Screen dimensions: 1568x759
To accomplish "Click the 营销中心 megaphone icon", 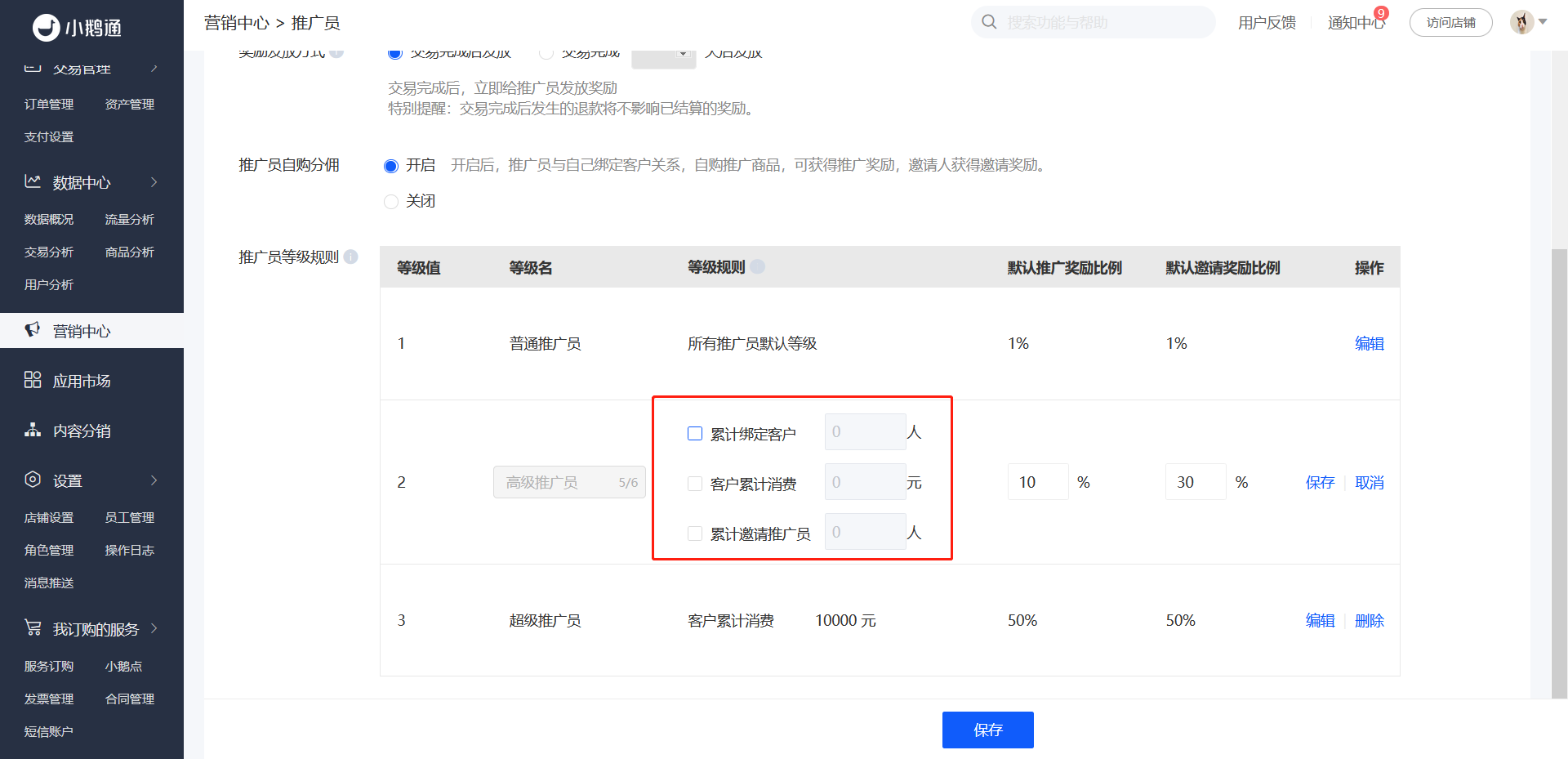I will point(33,330).
